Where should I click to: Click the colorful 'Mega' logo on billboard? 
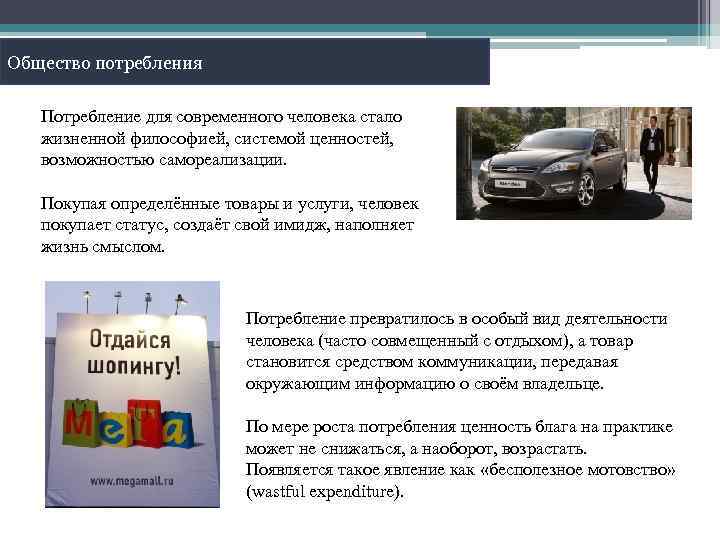129,423
